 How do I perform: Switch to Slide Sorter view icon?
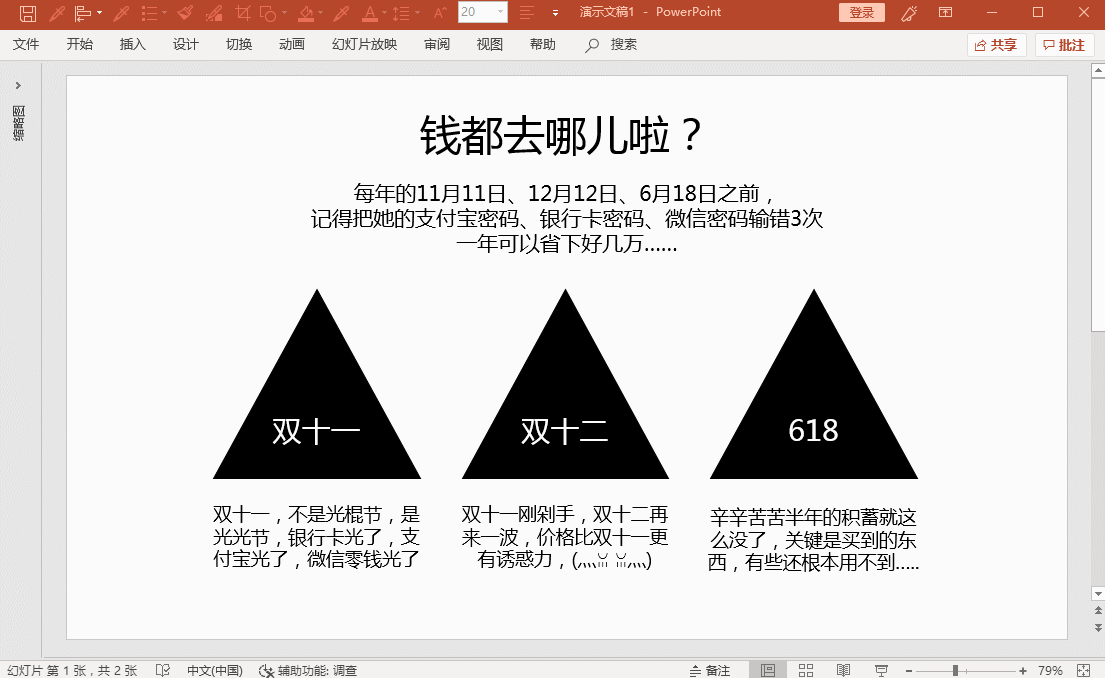[x=806, y=670]
